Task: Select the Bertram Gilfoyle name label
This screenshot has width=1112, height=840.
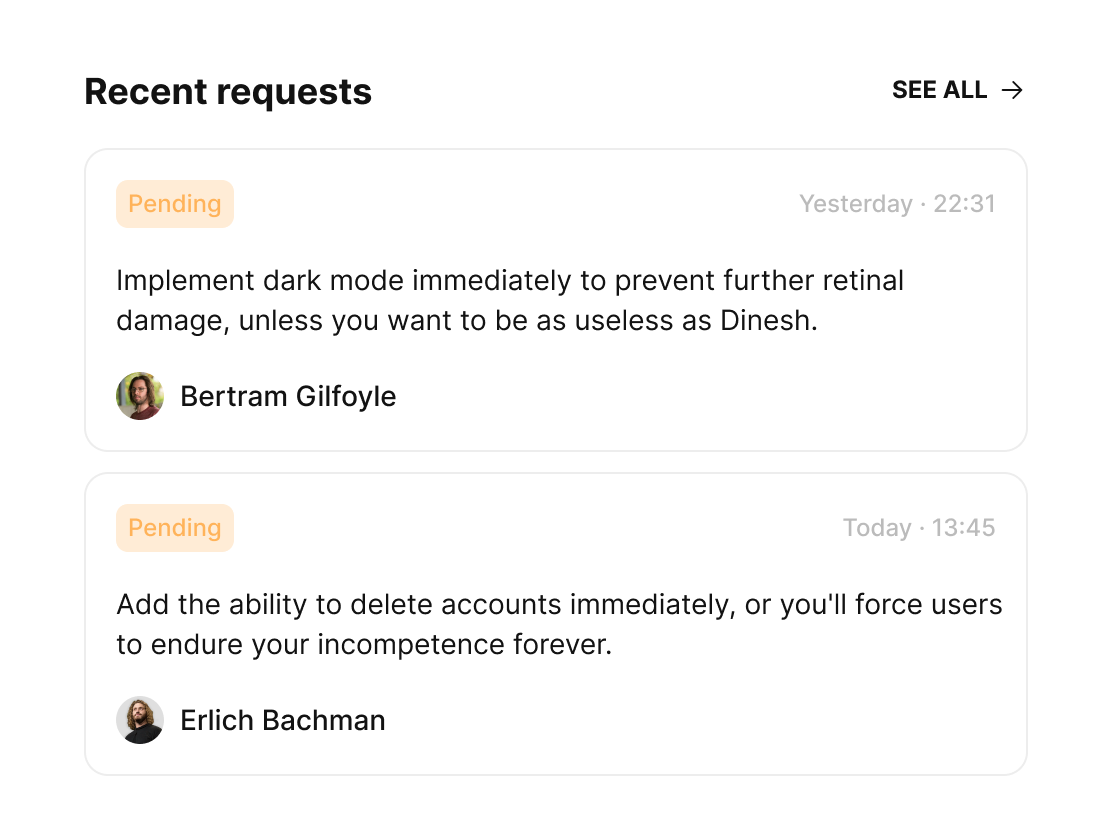Action: pyautogui.click(x=288, y=396)
